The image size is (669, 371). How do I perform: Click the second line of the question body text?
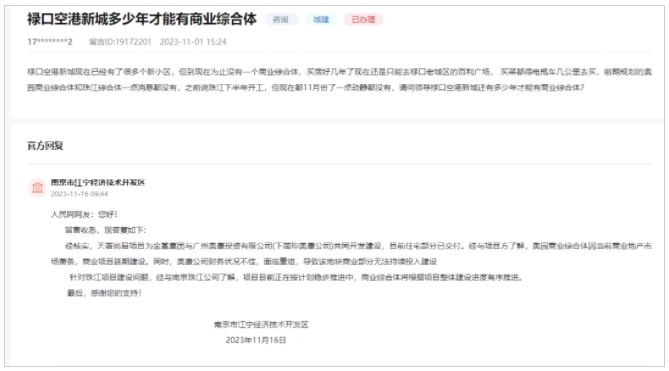[305, 88]
